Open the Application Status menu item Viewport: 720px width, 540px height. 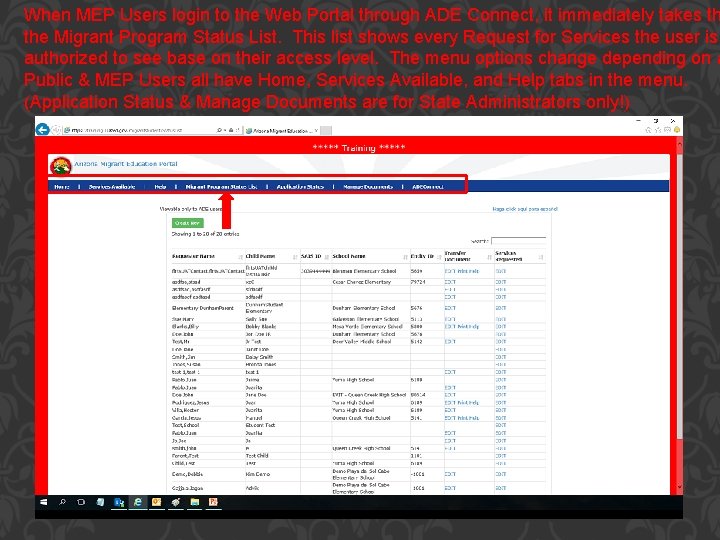point(300,187)
